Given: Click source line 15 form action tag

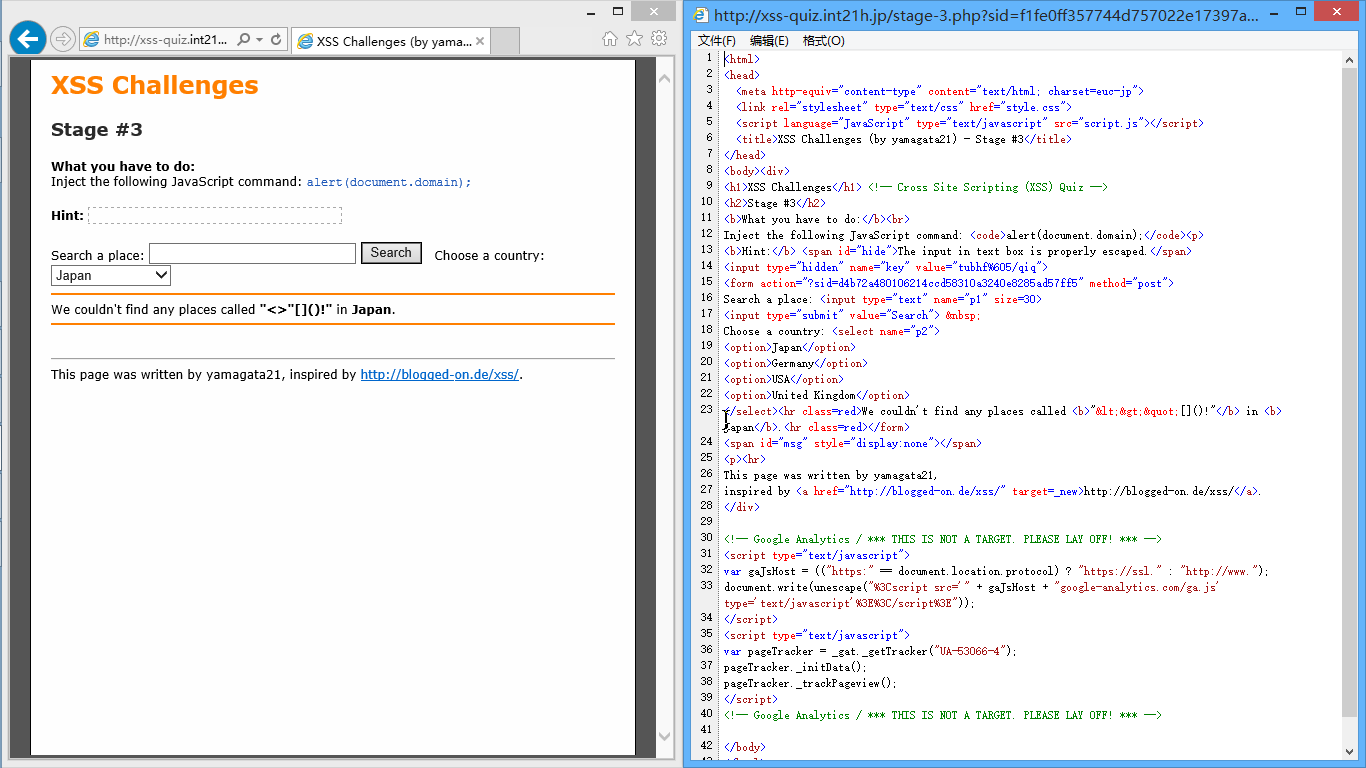Looking at the screenshot, I should [948, 283].
